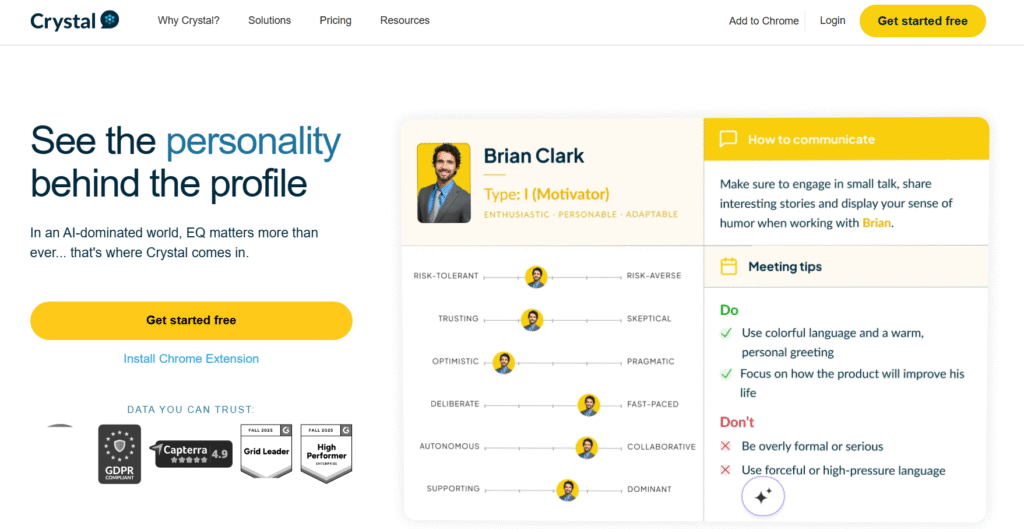Click the Supporting–Dominant slider marker
The image size is (1024, 529).
click(568, 489)
